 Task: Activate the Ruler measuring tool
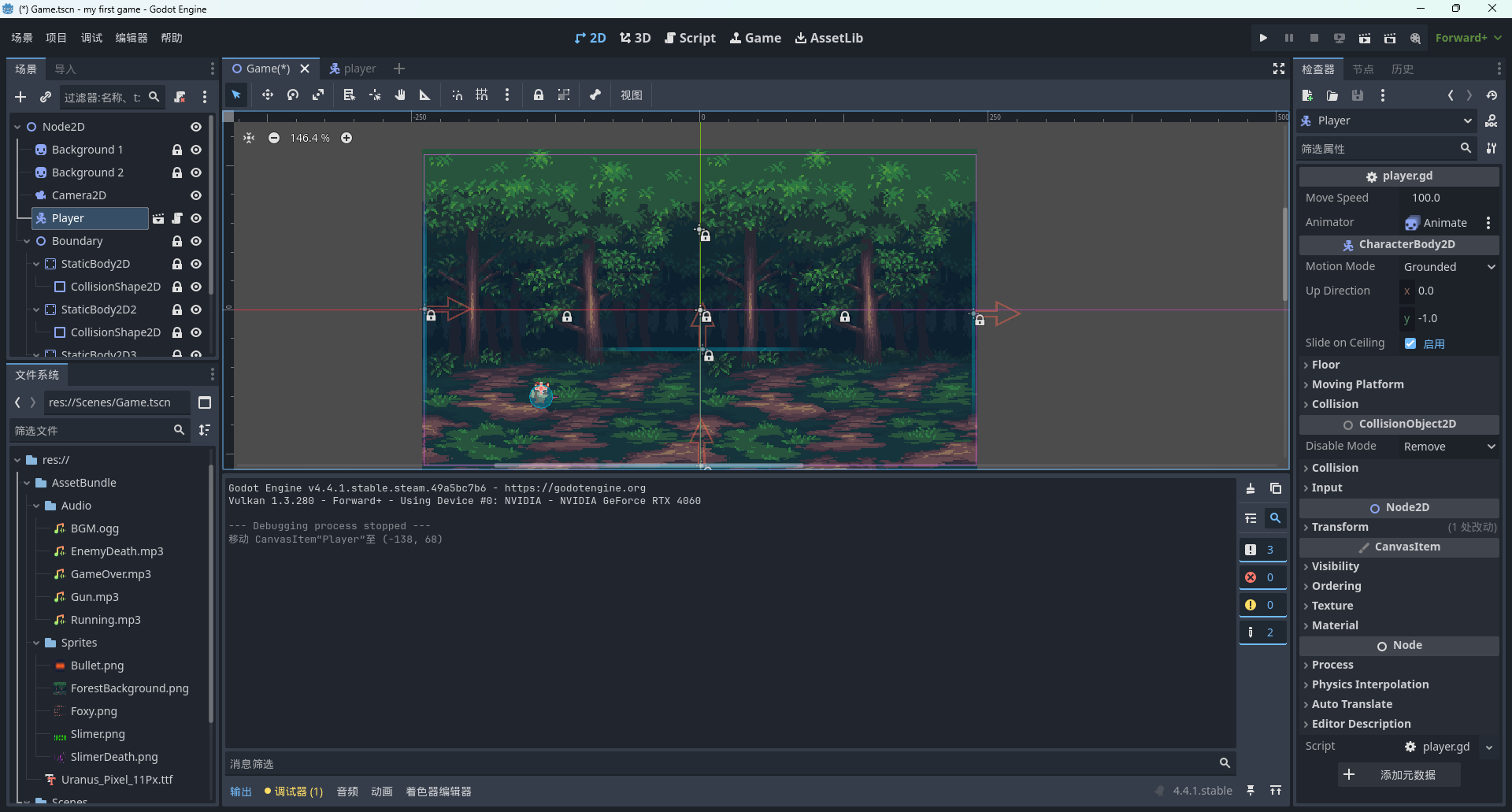pos(425,95)
